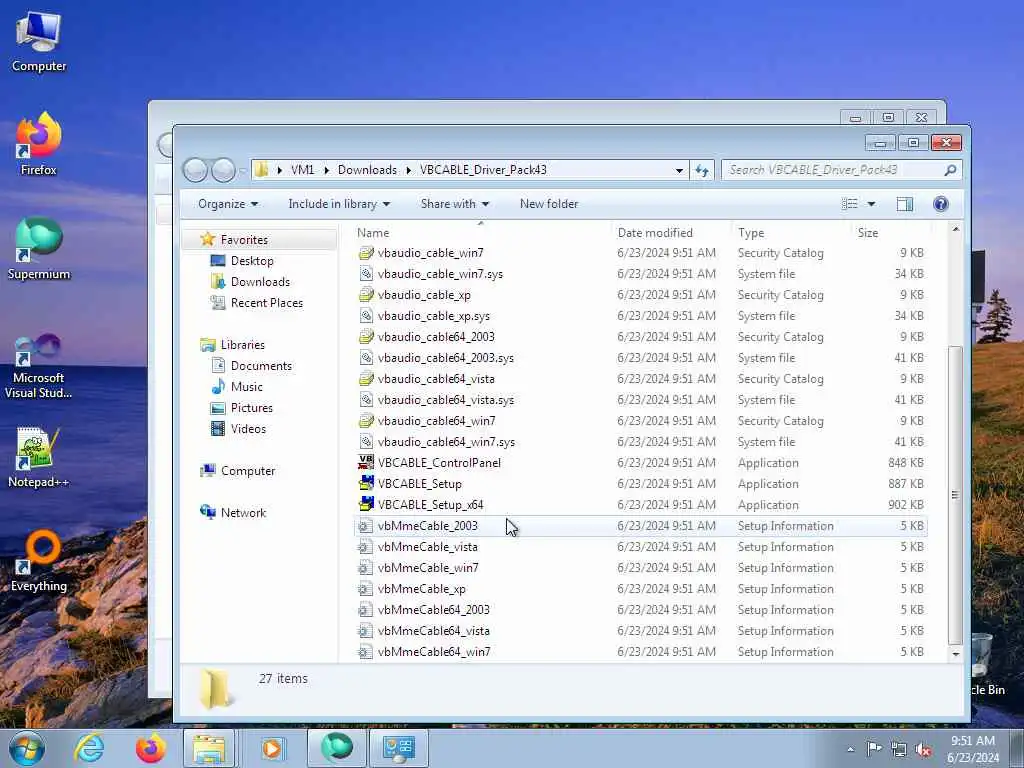Select Libraries in the navigation pane
The height and width of the screenshot is (768, 1024).
pos(242,345)
